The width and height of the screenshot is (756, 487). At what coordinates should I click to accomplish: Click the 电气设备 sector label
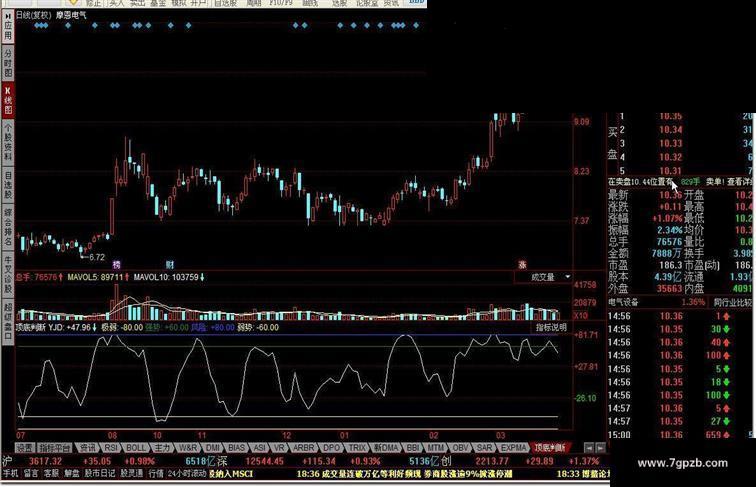pos(623,302)
